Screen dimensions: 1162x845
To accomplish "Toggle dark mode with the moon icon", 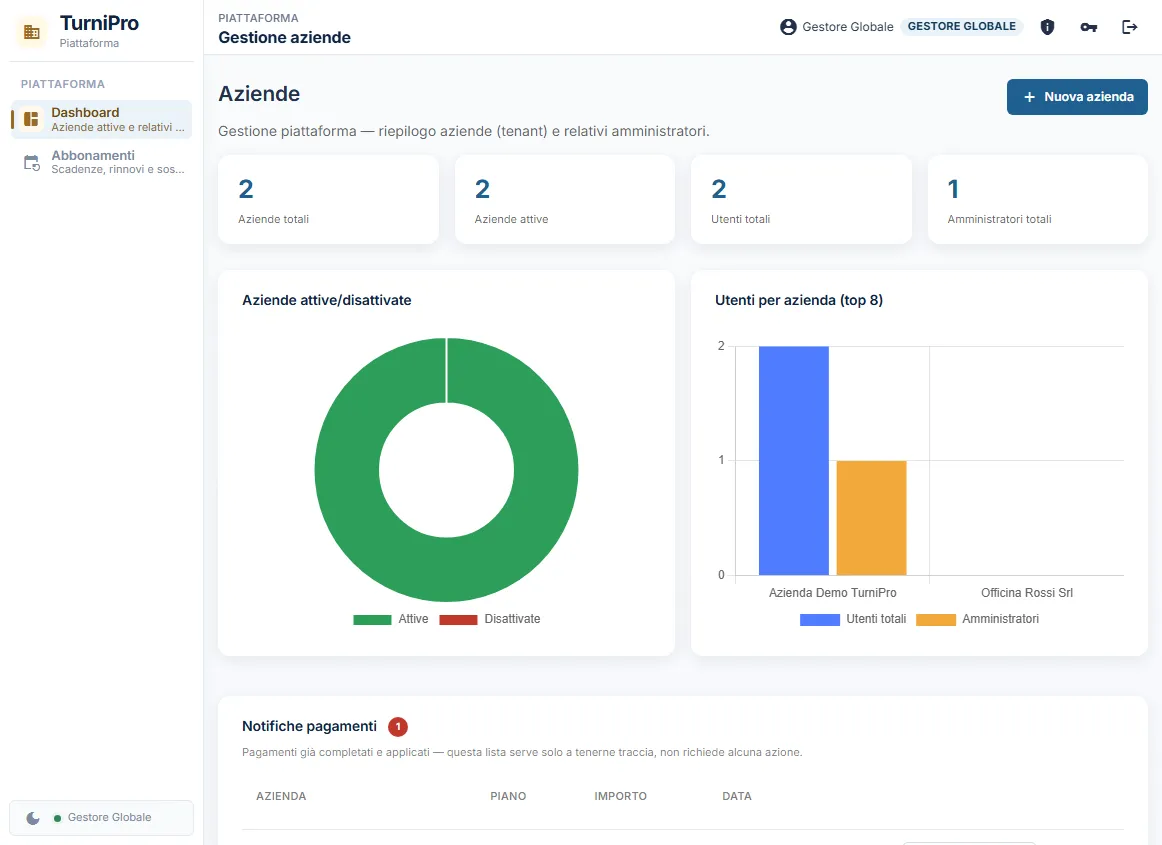I will point(33,818).
